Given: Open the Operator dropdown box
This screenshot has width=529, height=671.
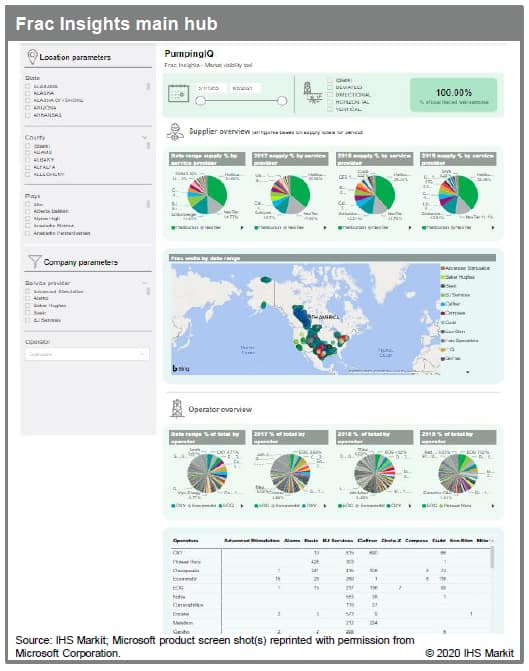Looking at the screenshot, I should [87, 354].
